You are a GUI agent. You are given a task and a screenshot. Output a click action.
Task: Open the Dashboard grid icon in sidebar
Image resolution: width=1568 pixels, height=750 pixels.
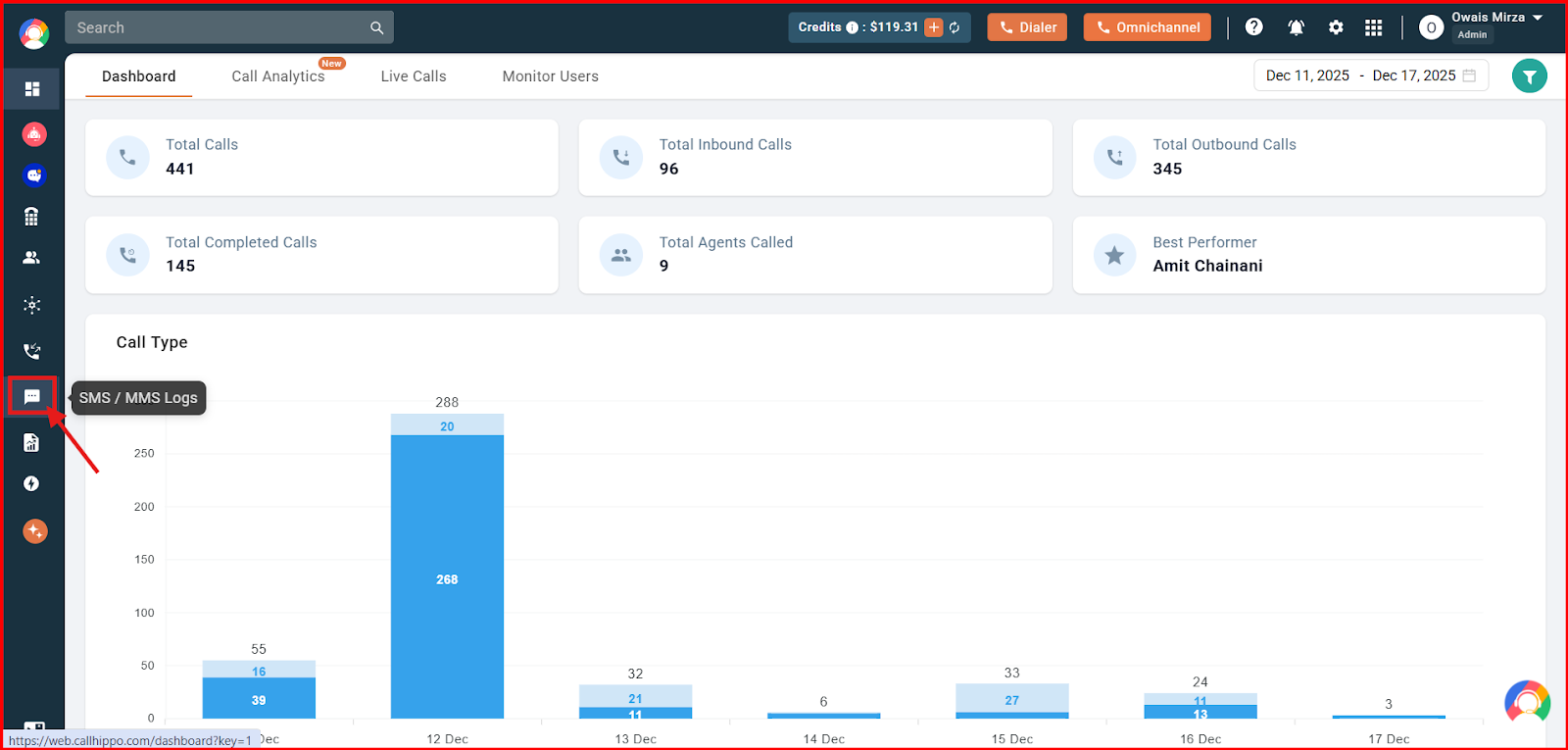point(32,89)
